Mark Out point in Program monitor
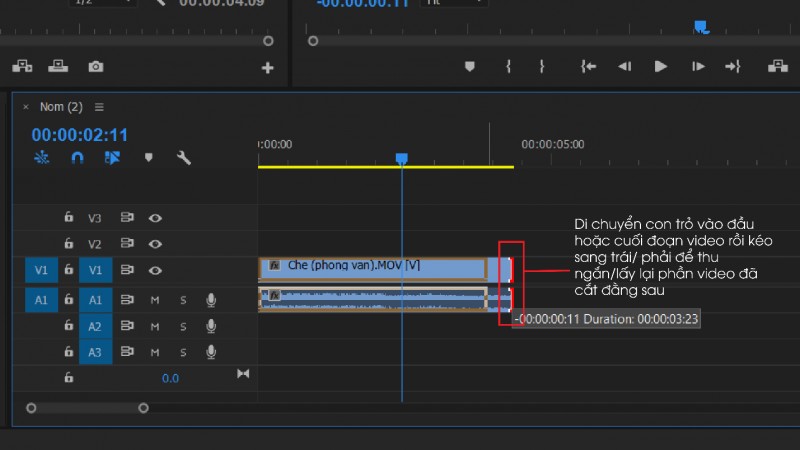800x450 pixels. pos(542,66)
